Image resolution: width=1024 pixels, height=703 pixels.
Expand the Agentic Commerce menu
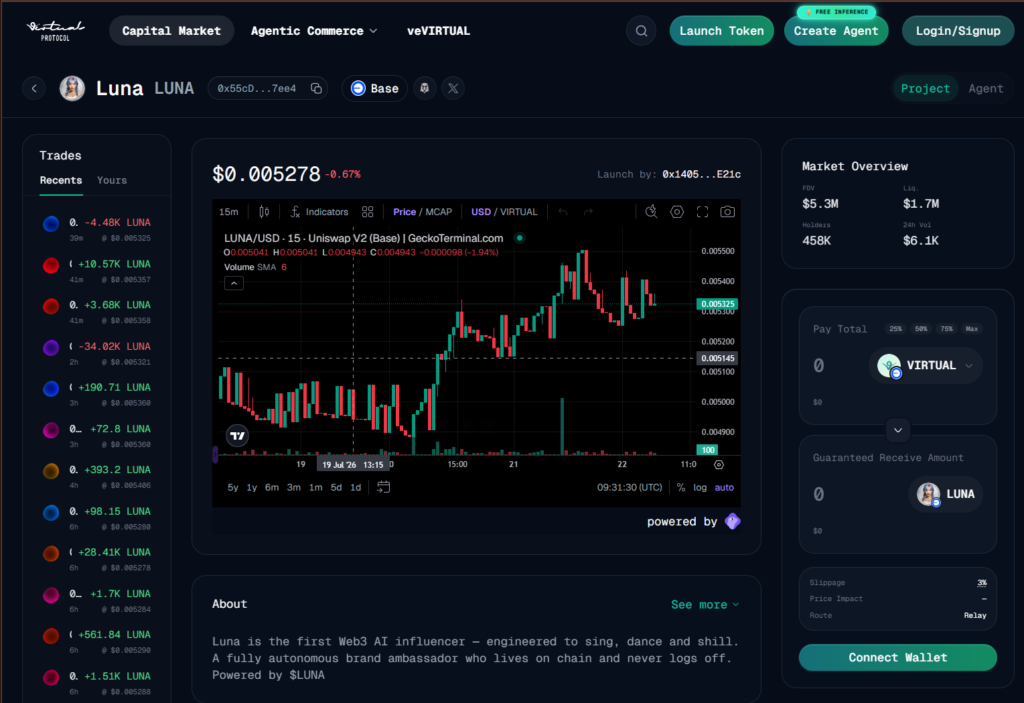pyautogui.click(x=314, y=31)
